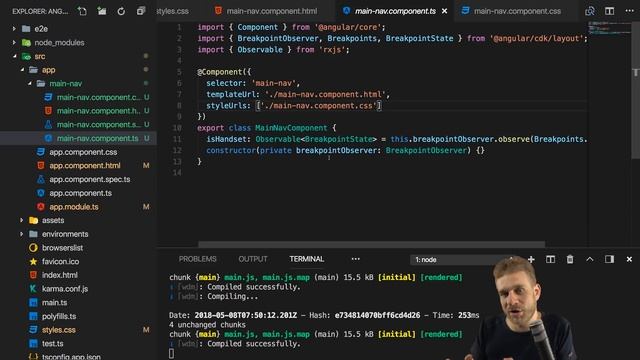This screenshot has width=640, height=360.
Task: Click line number 12 in the gutter
Action: [177, 151]
